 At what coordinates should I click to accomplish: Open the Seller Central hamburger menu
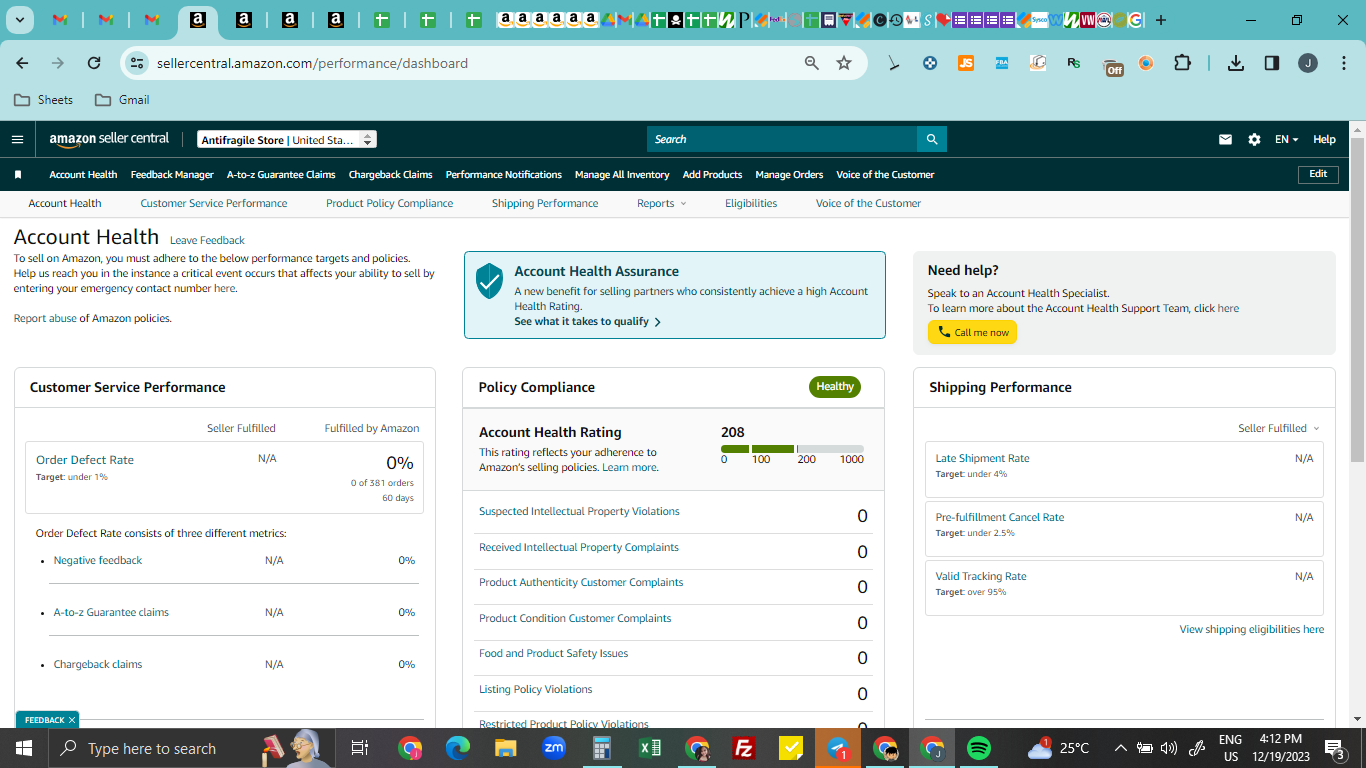pos(17,140)
